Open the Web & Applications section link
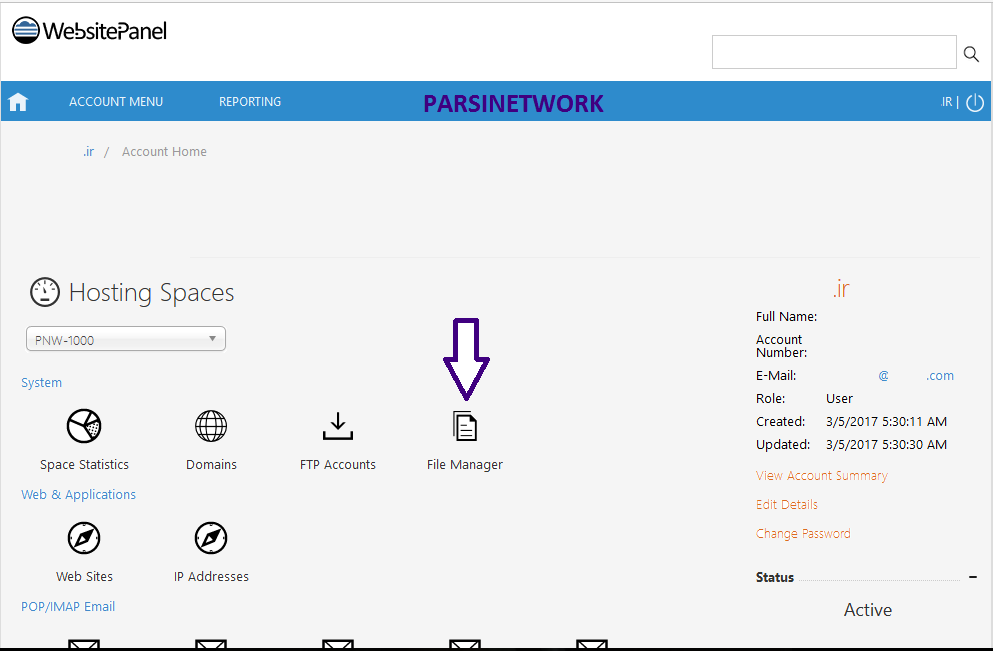This screenshot has width=993, height=651. [78, 495]
